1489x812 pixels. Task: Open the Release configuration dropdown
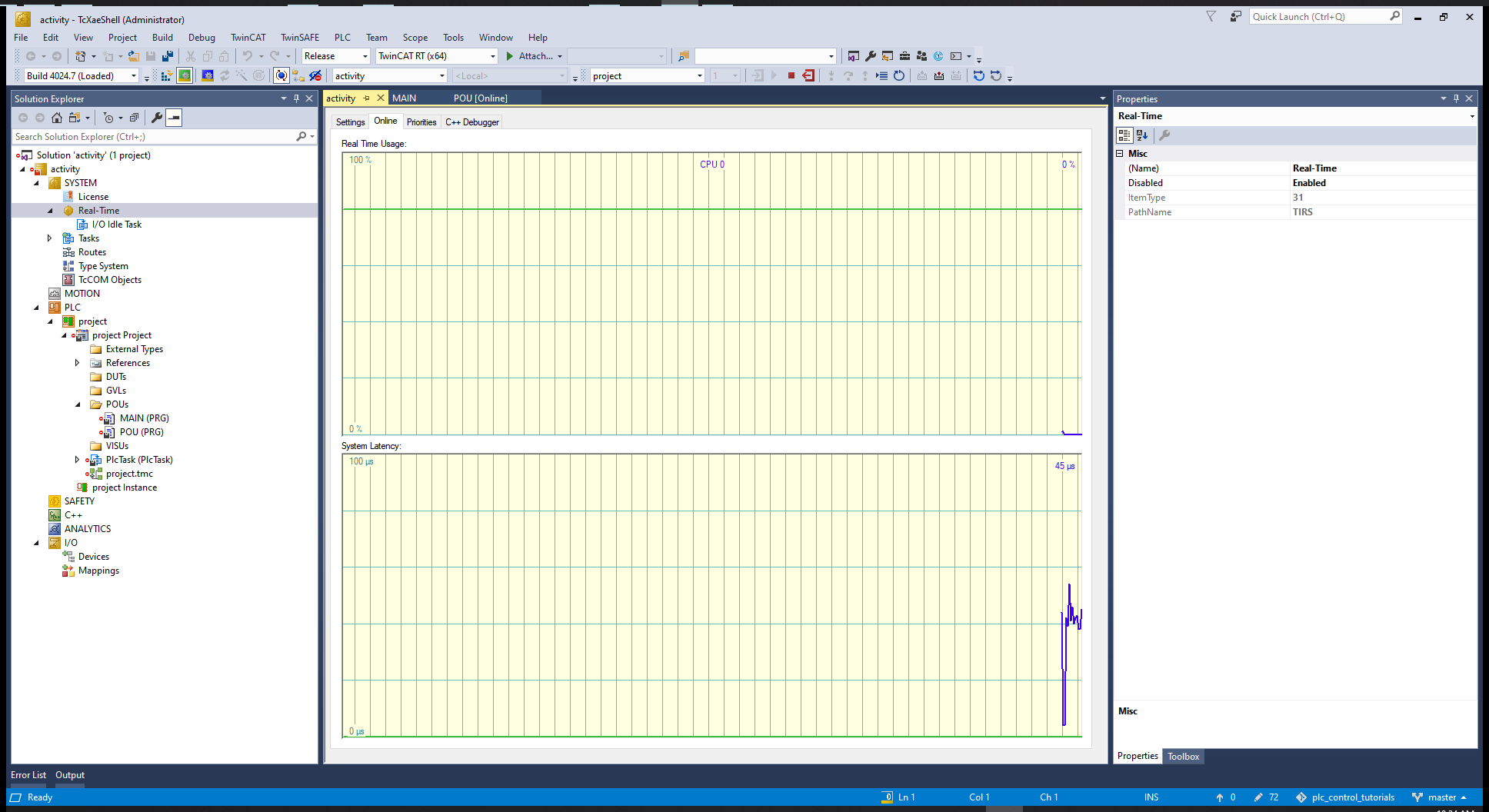pyautogui.click(x=336, y=56)
